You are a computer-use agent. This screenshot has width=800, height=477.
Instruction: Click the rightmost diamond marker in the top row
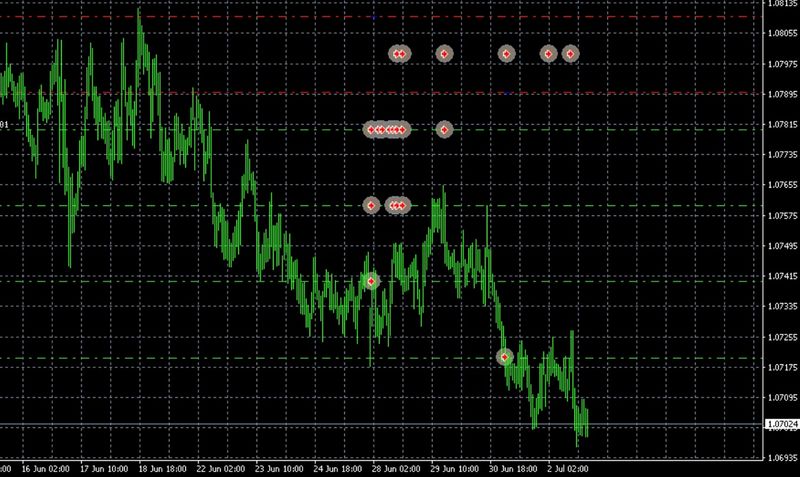(570, 54)
